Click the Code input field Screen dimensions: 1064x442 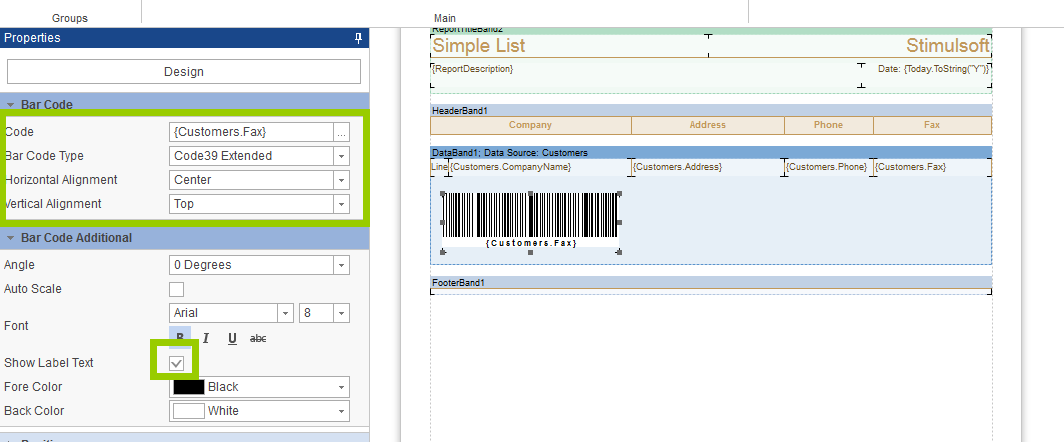(251, 132)
